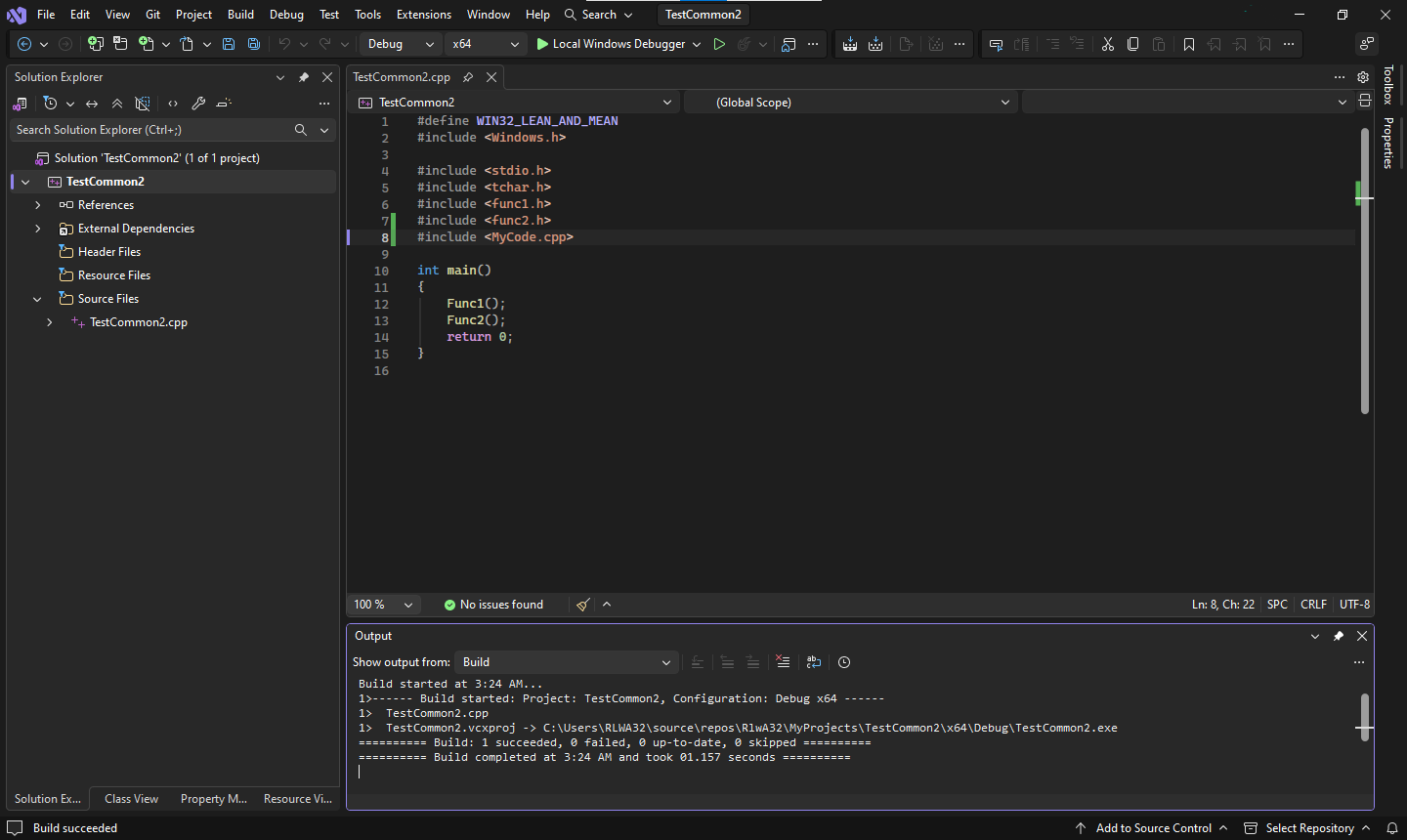Expand the TestCommon2.cpp tree item
The height and width of the screenshot is (840, 1407).
[49, 322]
